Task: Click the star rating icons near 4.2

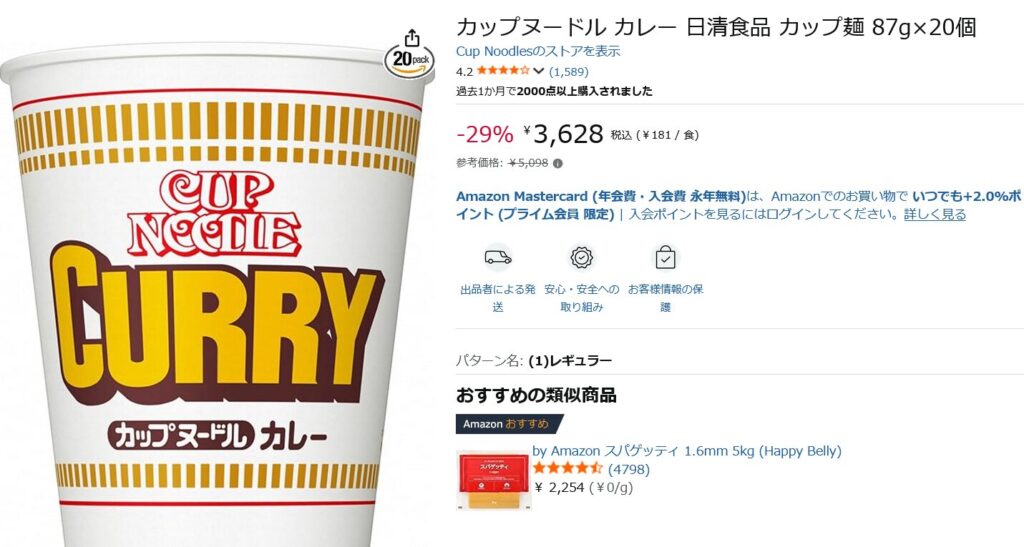Action: coord(503,71)
